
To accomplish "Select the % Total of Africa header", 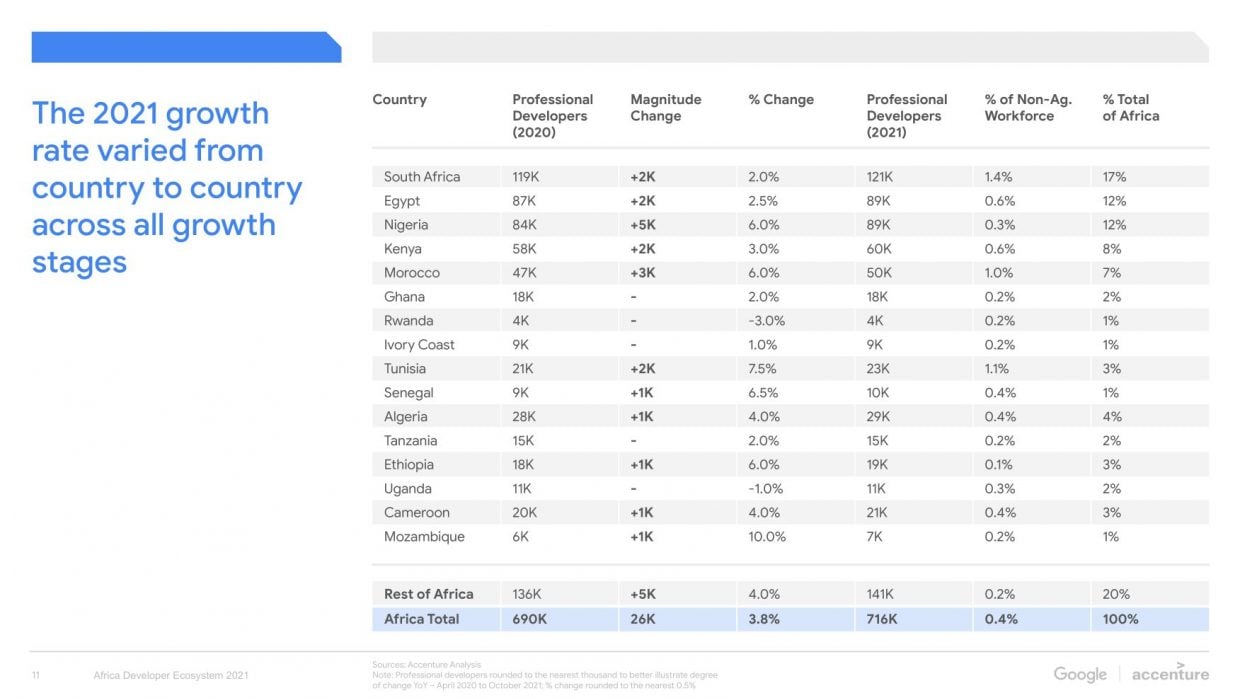I will 1130,107.
